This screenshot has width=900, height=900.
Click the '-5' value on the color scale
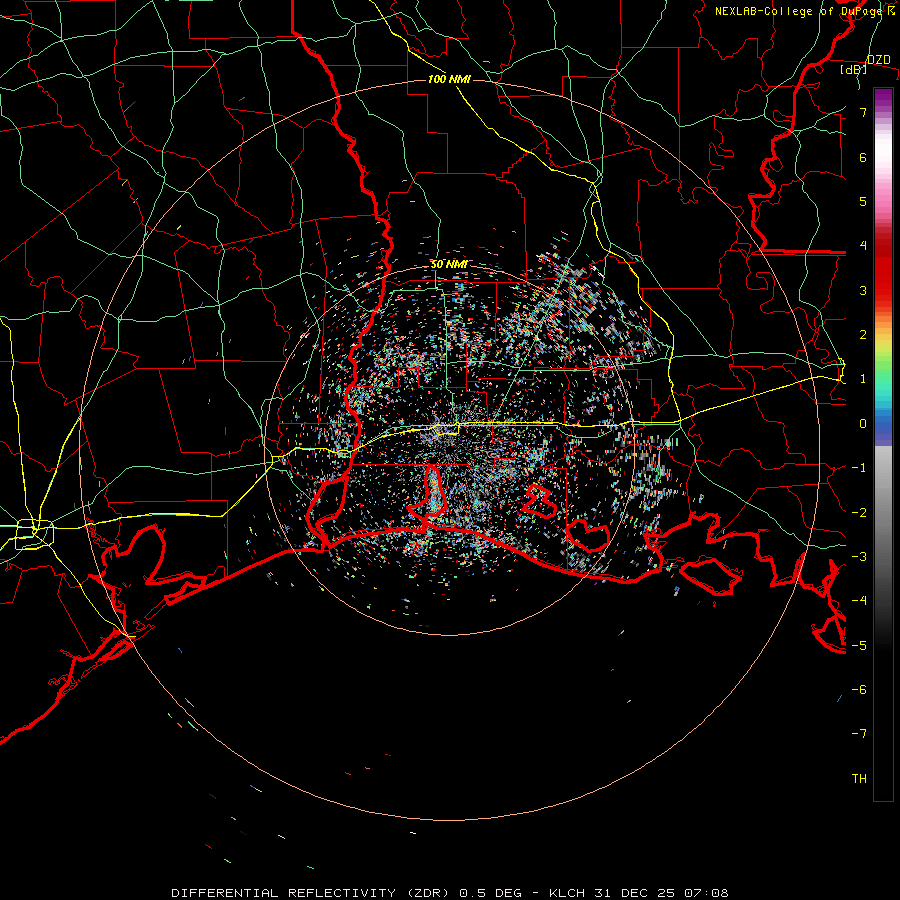[x=859, y=646]
